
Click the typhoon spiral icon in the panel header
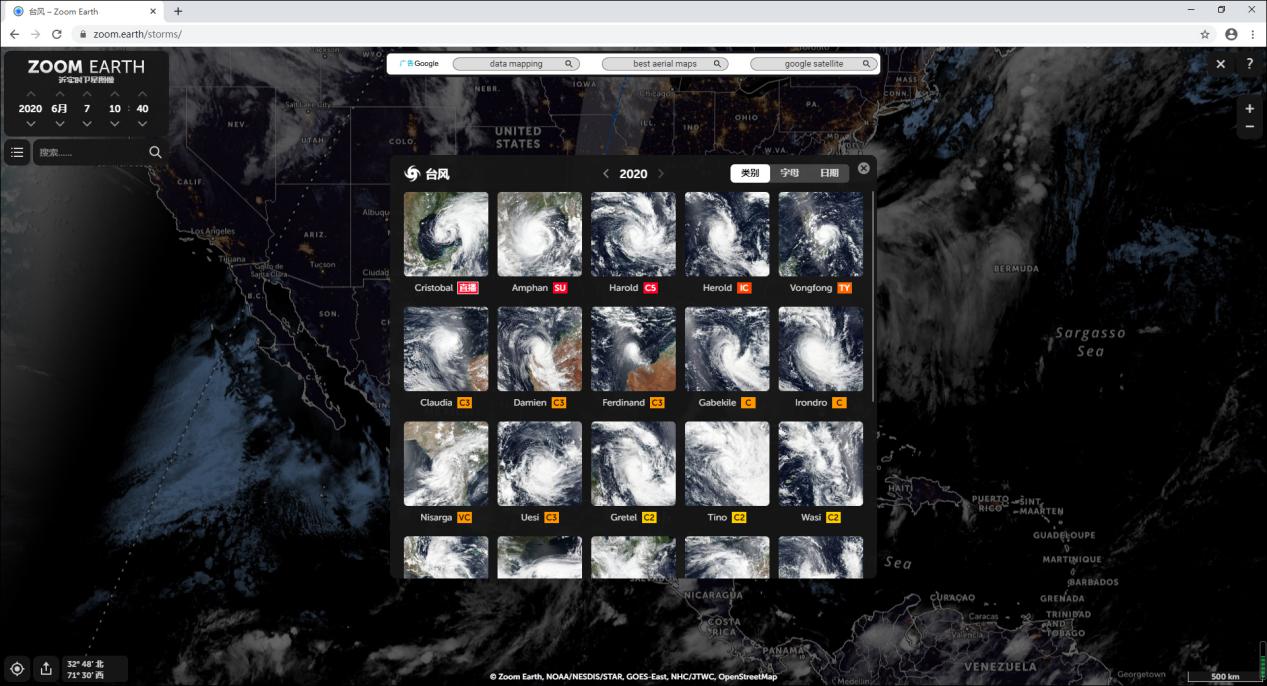[x=411, y=174]
